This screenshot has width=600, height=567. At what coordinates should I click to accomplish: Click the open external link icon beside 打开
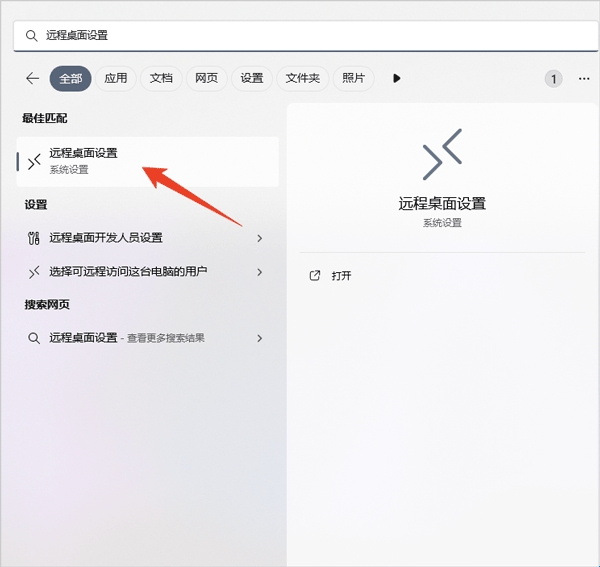coord(315,275)
